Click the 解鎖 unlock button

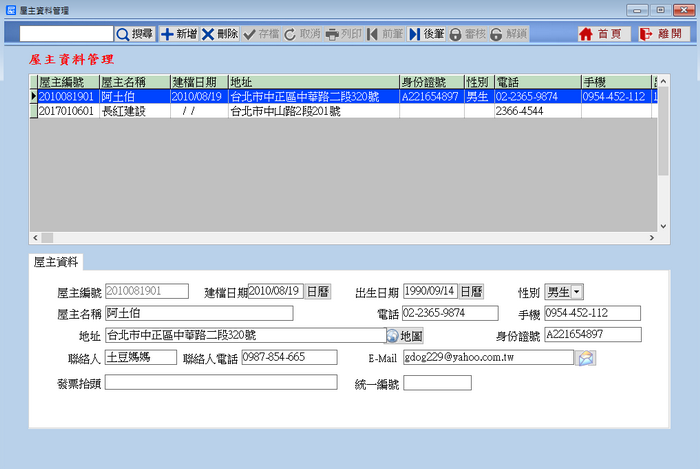pyautogui.click(x=508, y=34)
